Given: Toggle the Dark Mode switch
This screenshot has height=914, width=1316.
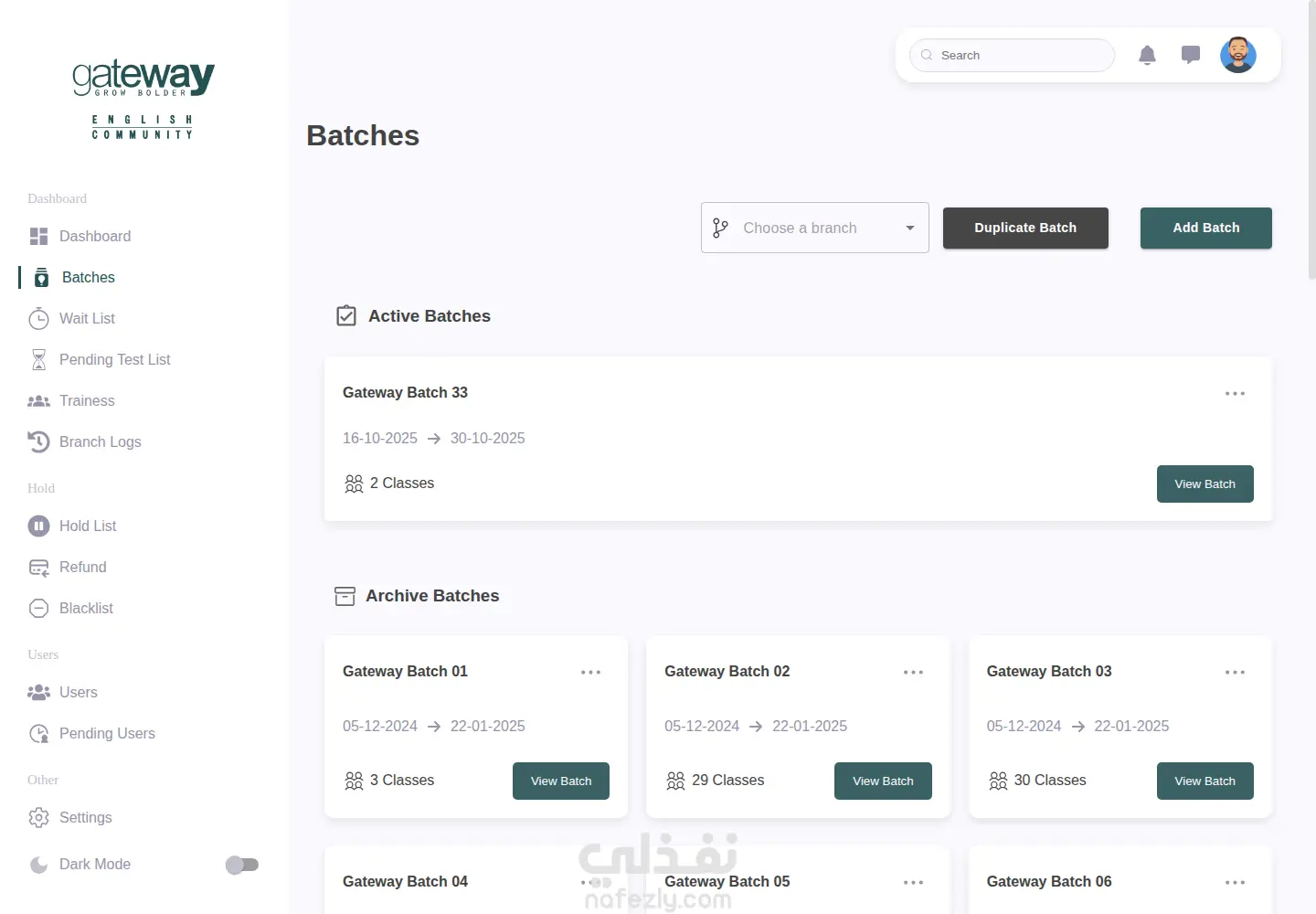Looking at the screenshot, I should tap(242, 865).
